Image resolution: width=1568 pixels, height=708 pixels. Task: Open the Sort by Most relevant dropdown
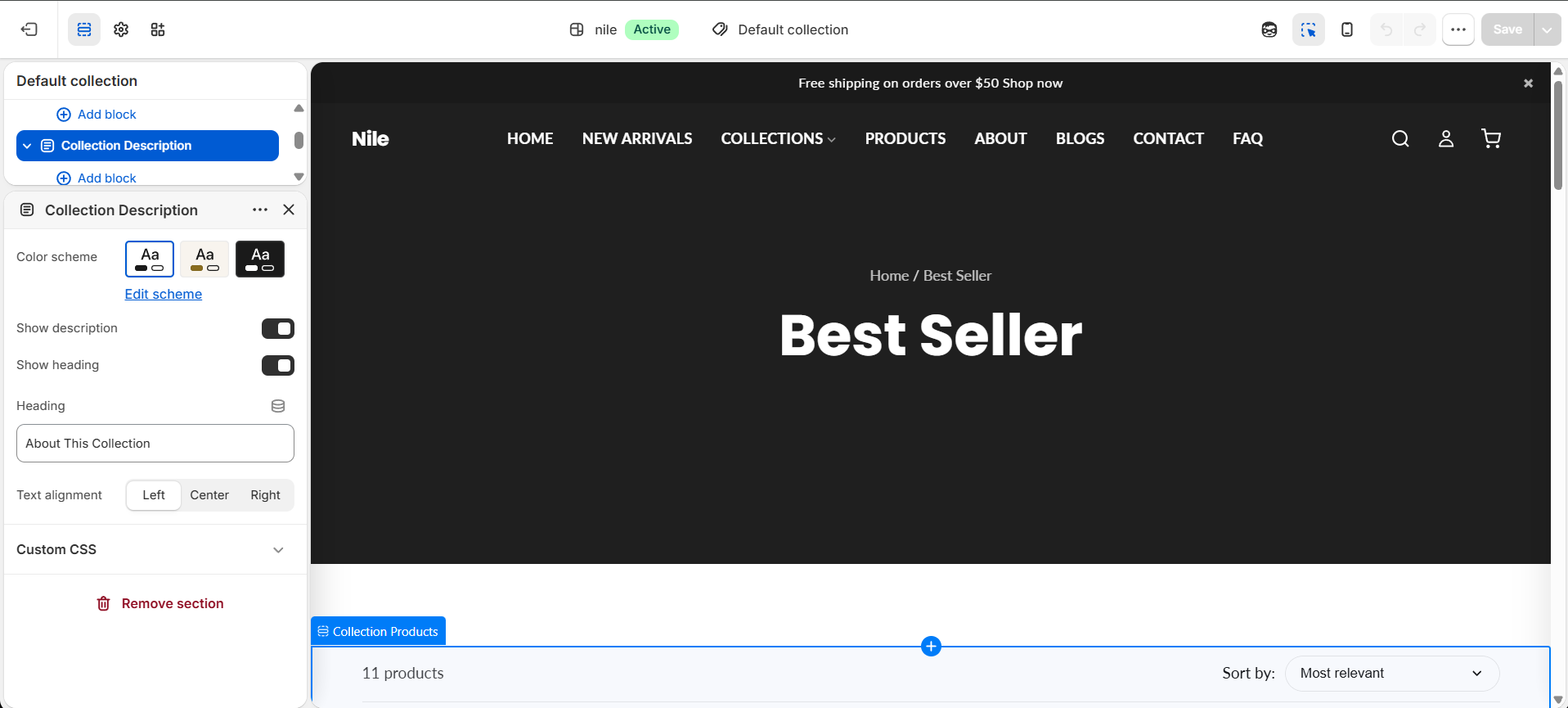tap(1392, 674)
